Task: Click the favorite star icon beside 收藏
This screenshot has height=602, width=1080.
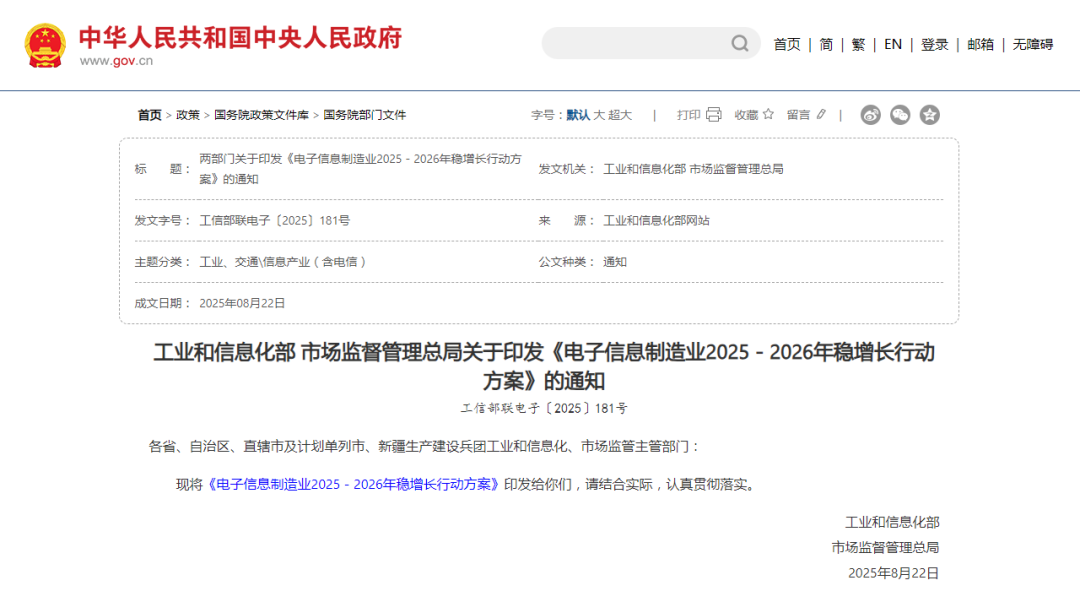Action: click(x=768, y=114)
